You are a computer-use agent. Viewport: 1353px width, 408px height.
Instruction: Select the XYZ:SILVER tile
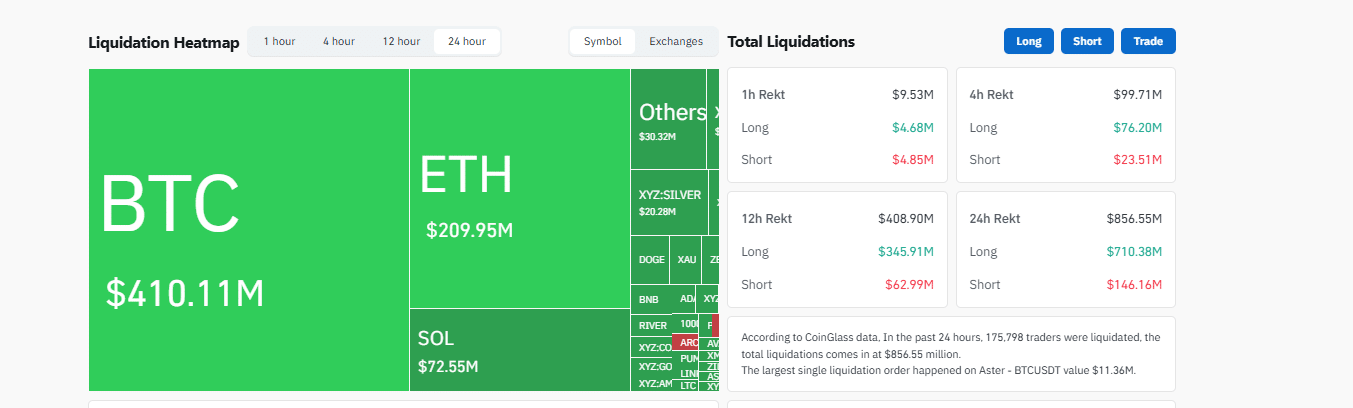[669, 202]
